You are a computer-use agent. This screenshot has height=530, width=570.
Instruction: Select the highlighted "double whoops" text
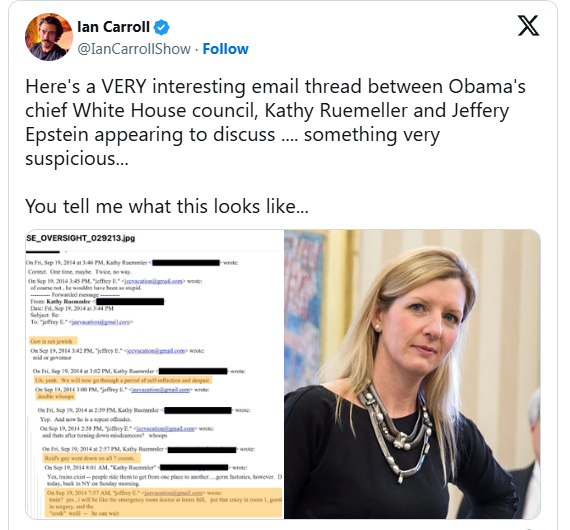click(x=56, y=396)
